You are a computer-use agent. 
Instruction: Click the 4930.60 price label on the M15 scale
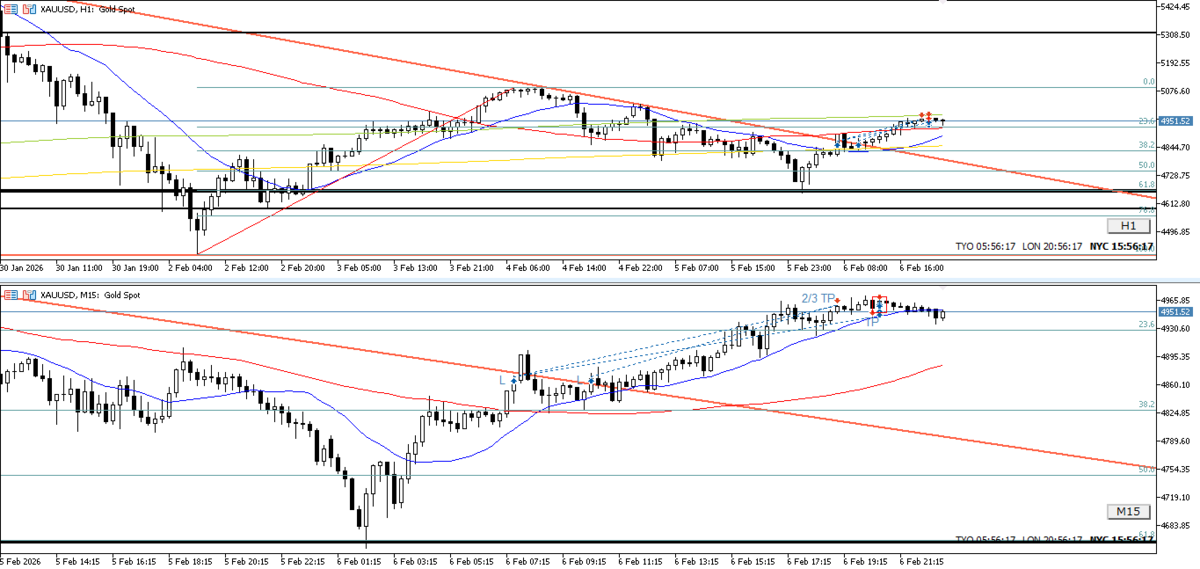click(x=1177, y=328)
